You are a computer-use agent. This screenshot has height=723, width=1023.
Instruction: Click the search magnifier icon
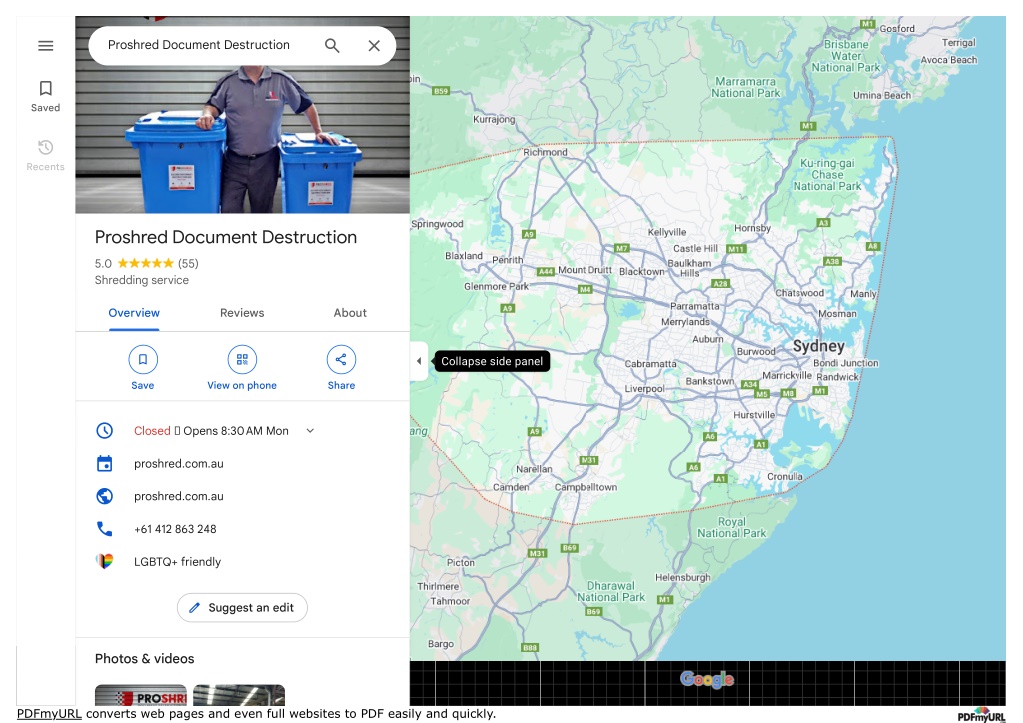click(x=332, y=45)
